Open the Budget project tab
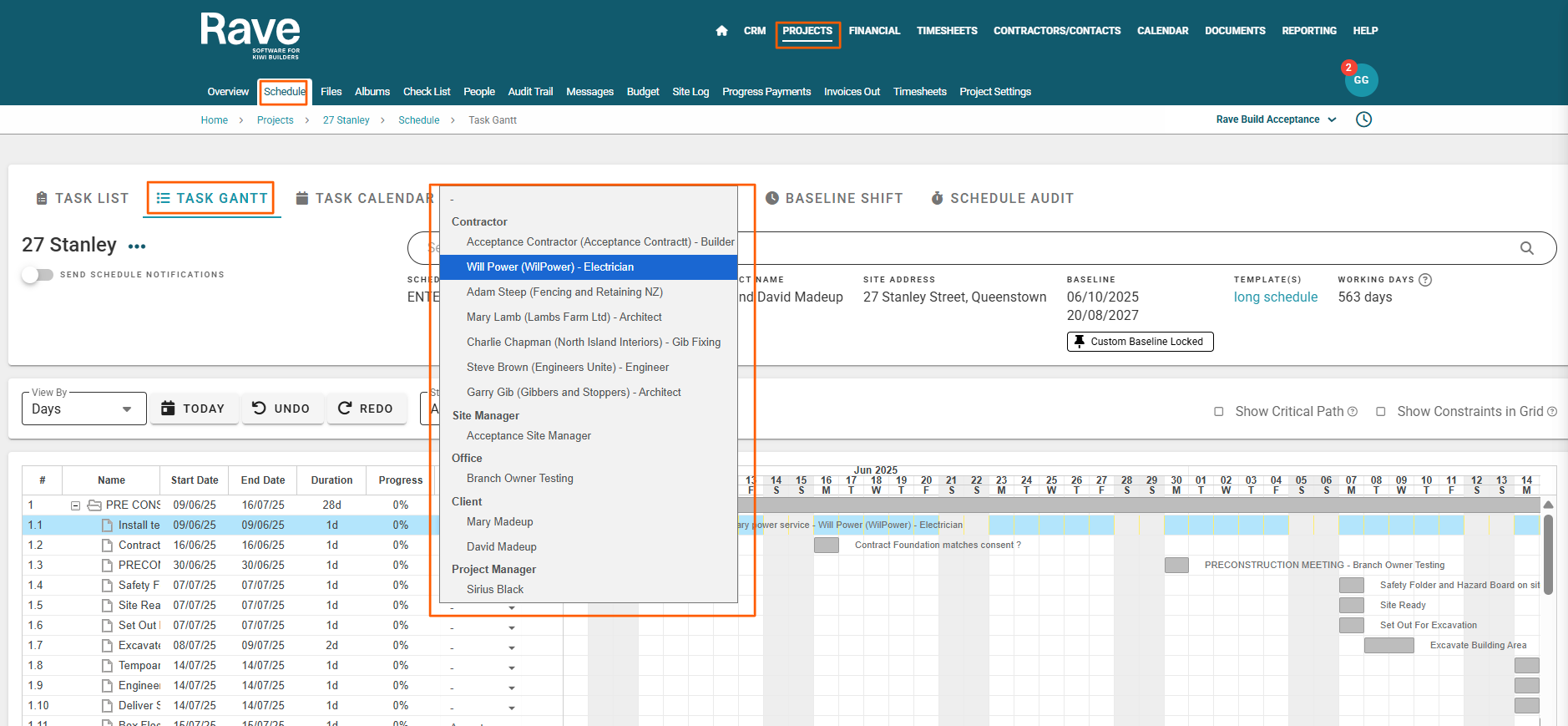 pyautogui.click(x=643, y=92)
